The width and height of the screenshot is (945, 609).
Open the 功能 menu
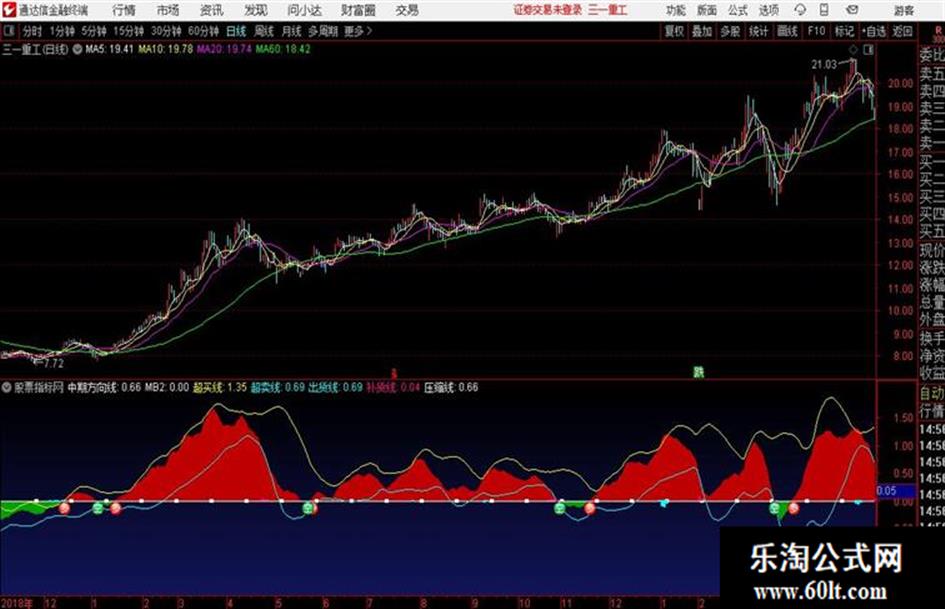pos(676,10)
